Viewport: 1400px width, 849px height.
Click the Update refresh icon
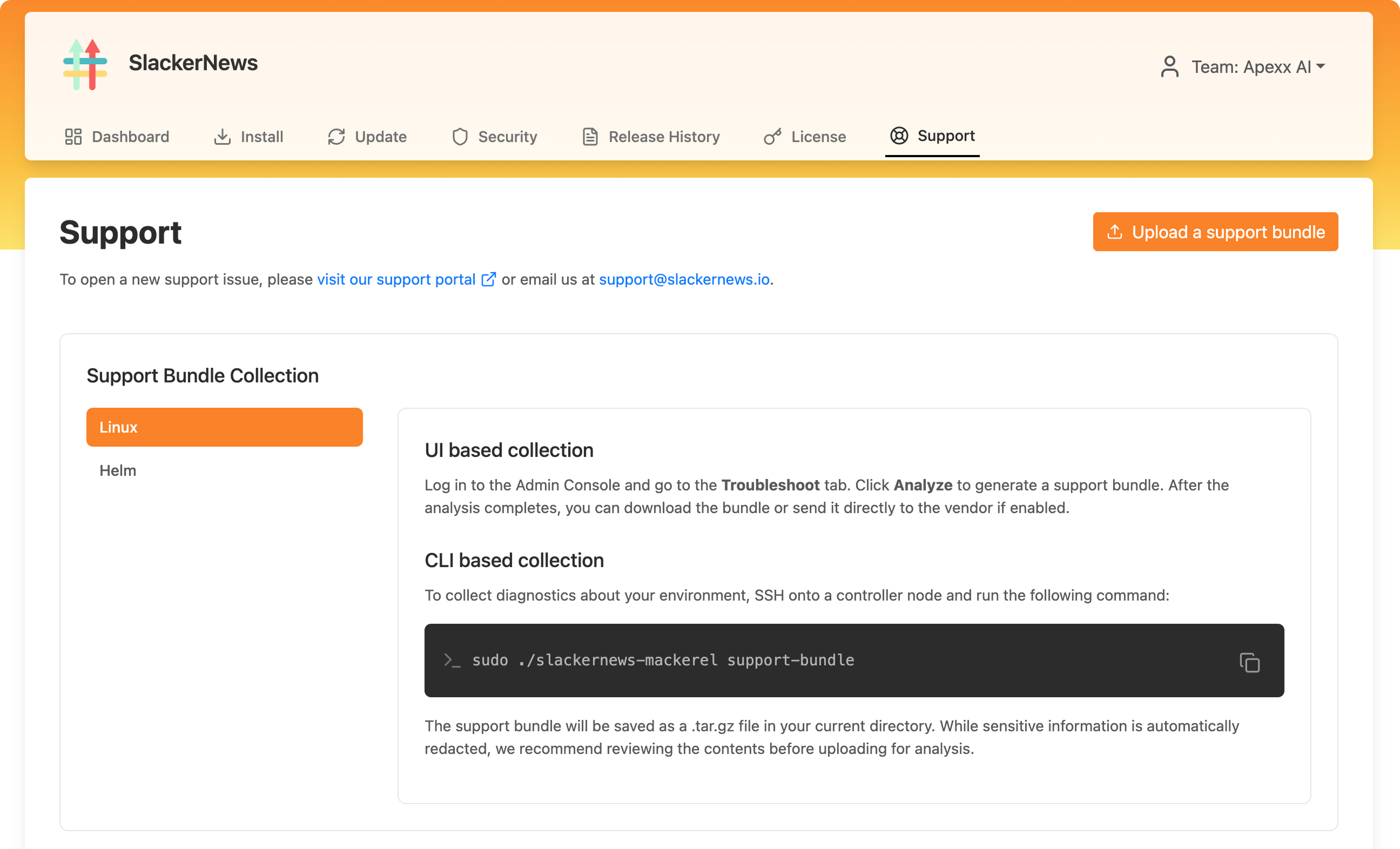coord(335,137)
